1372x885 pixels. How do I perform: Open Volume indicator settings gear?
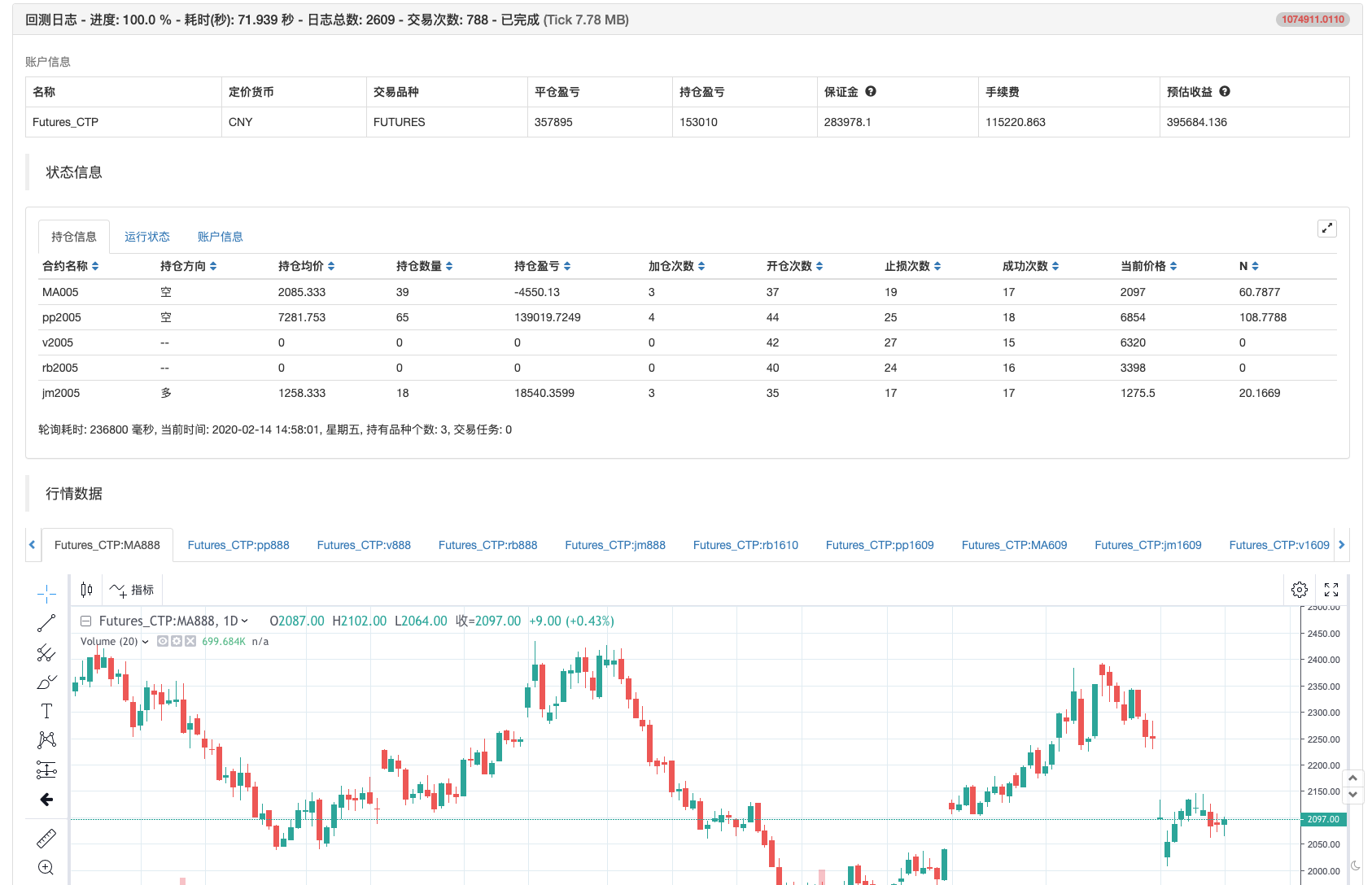(176, 641)
